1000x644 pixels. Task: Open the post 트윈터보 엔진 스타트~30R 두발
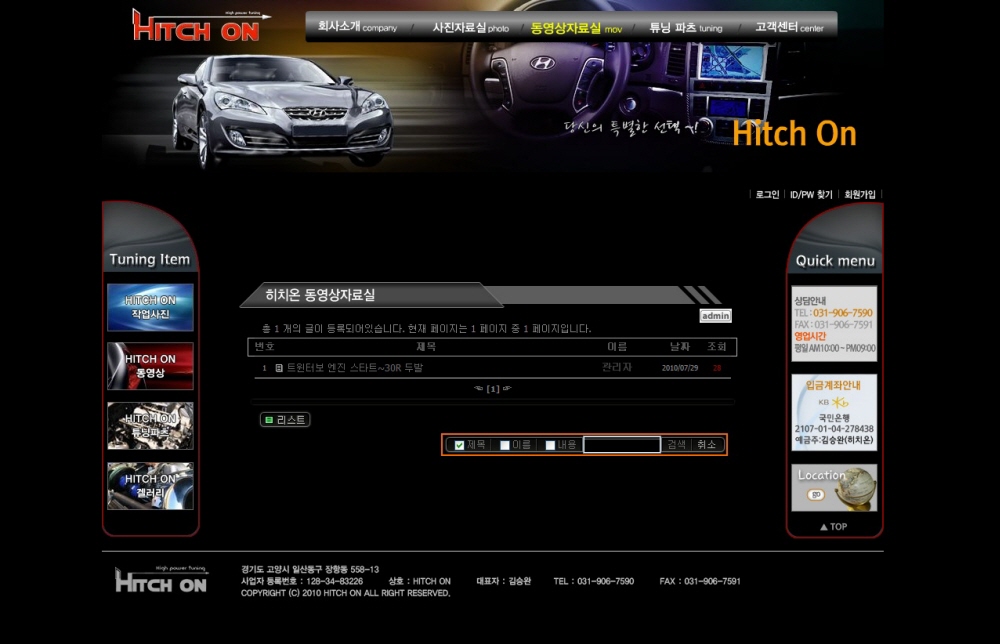pos(355,368)
